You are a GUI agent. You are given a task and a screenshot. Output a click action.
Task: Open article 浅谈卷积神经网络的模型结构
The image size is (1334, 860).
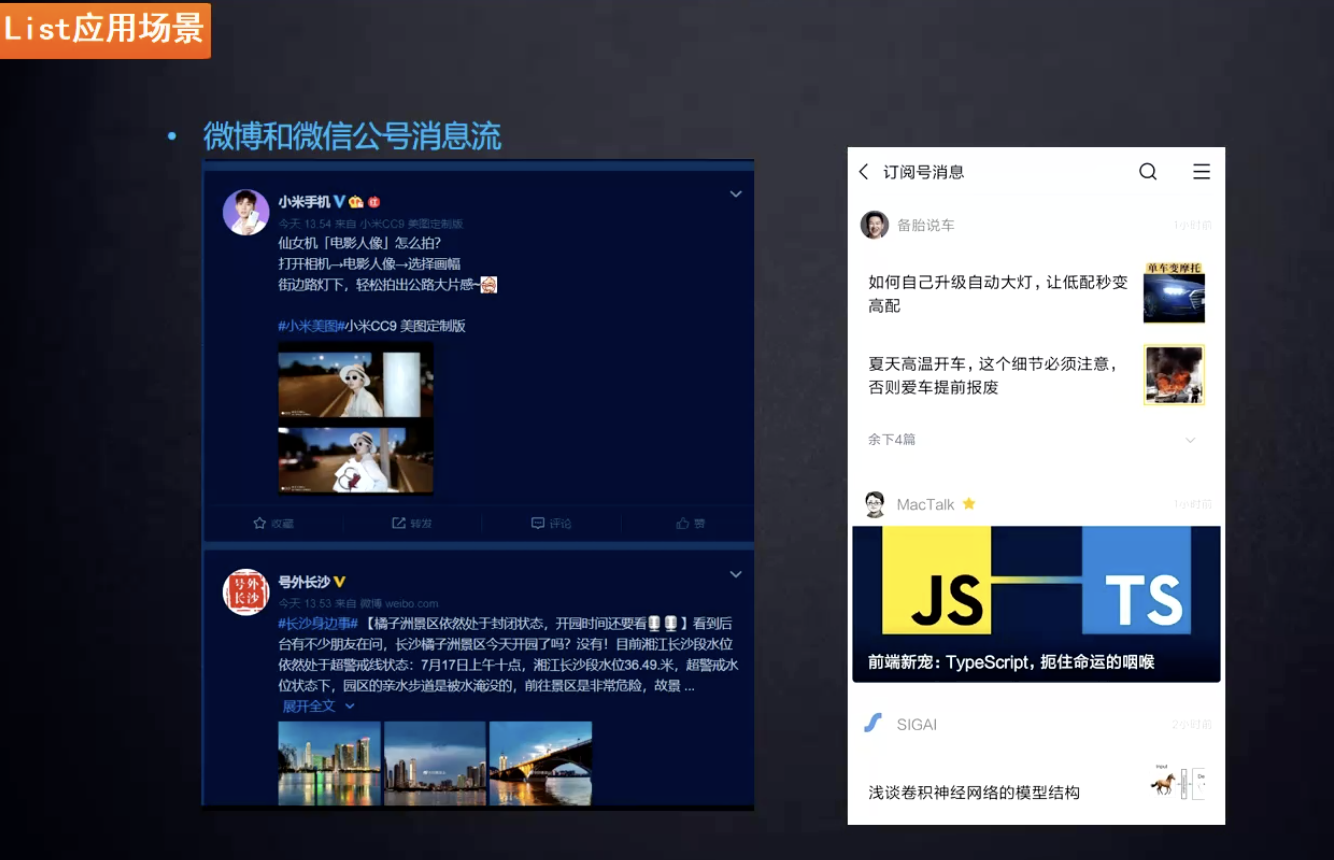coord(974,793)
